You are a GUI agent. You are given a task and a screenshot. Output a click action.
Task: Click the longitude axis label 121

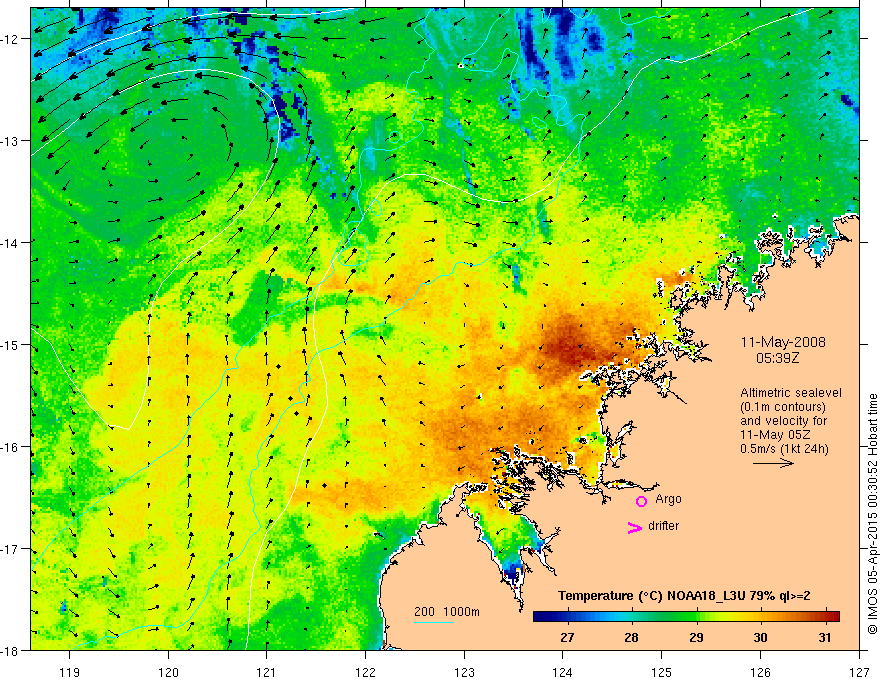(267, 672)
